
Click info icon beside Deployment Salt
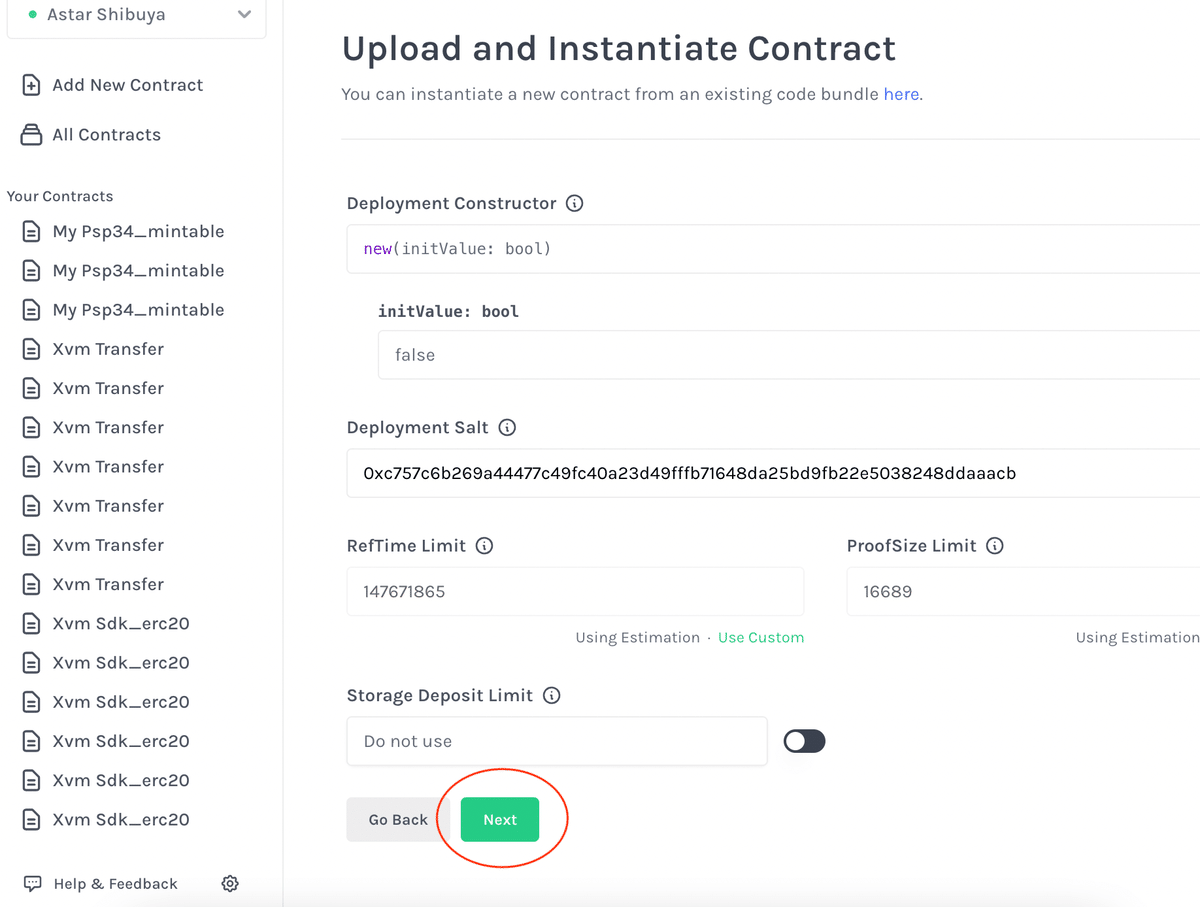coord(507,427)
